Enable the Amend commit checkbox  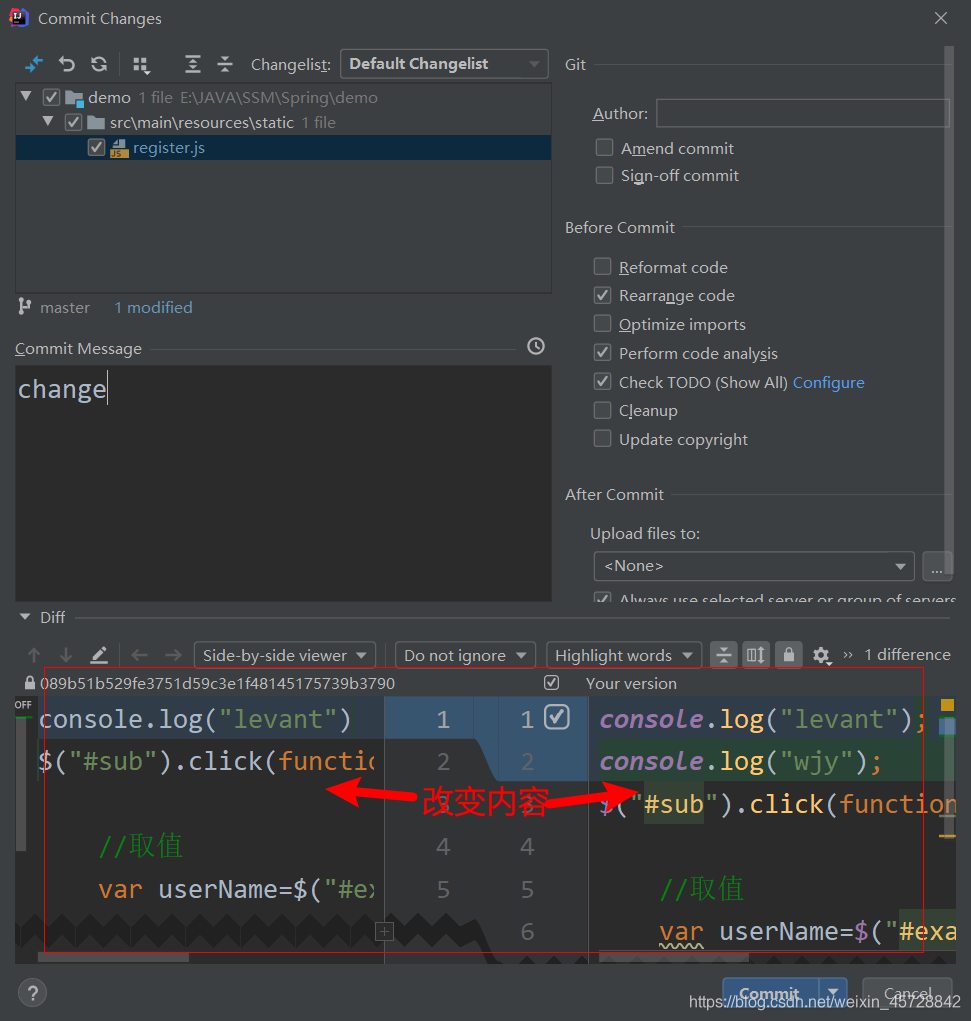coord(604,148)
